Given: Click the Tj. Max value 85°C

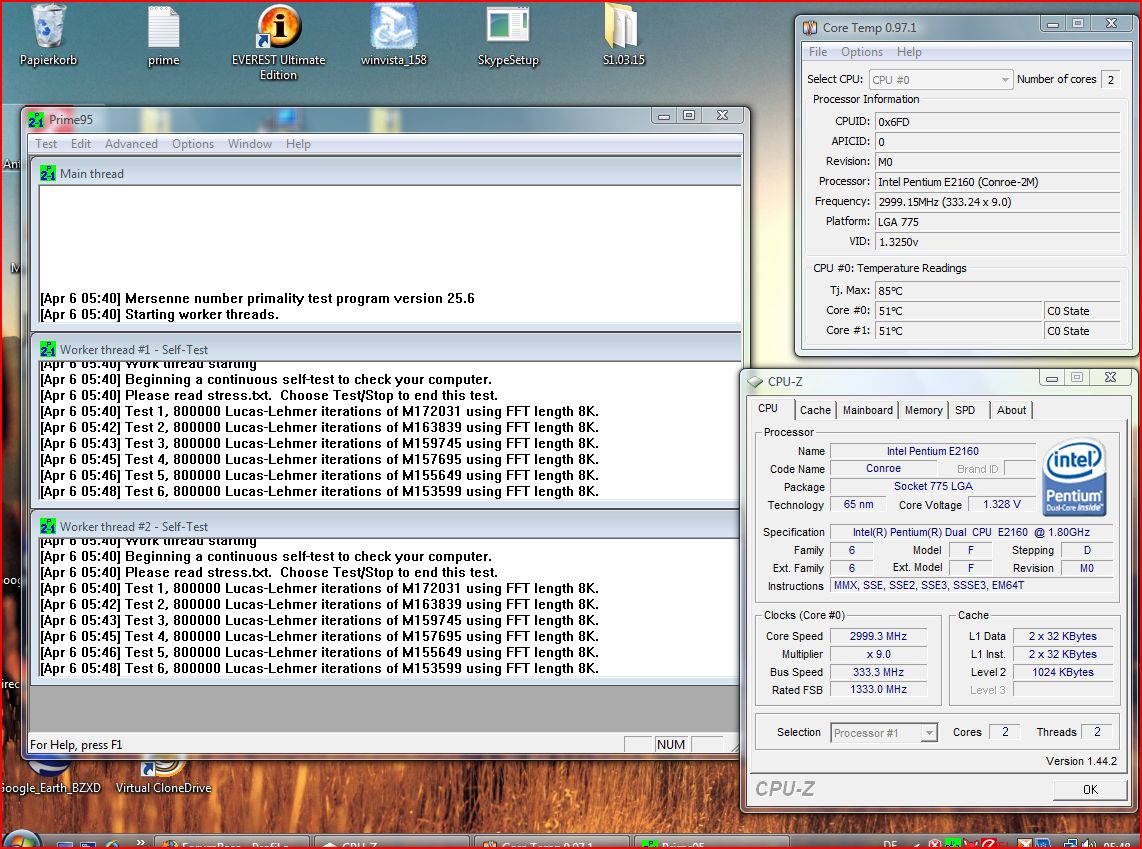Looking at the screenshot, I should coord(997,291).
